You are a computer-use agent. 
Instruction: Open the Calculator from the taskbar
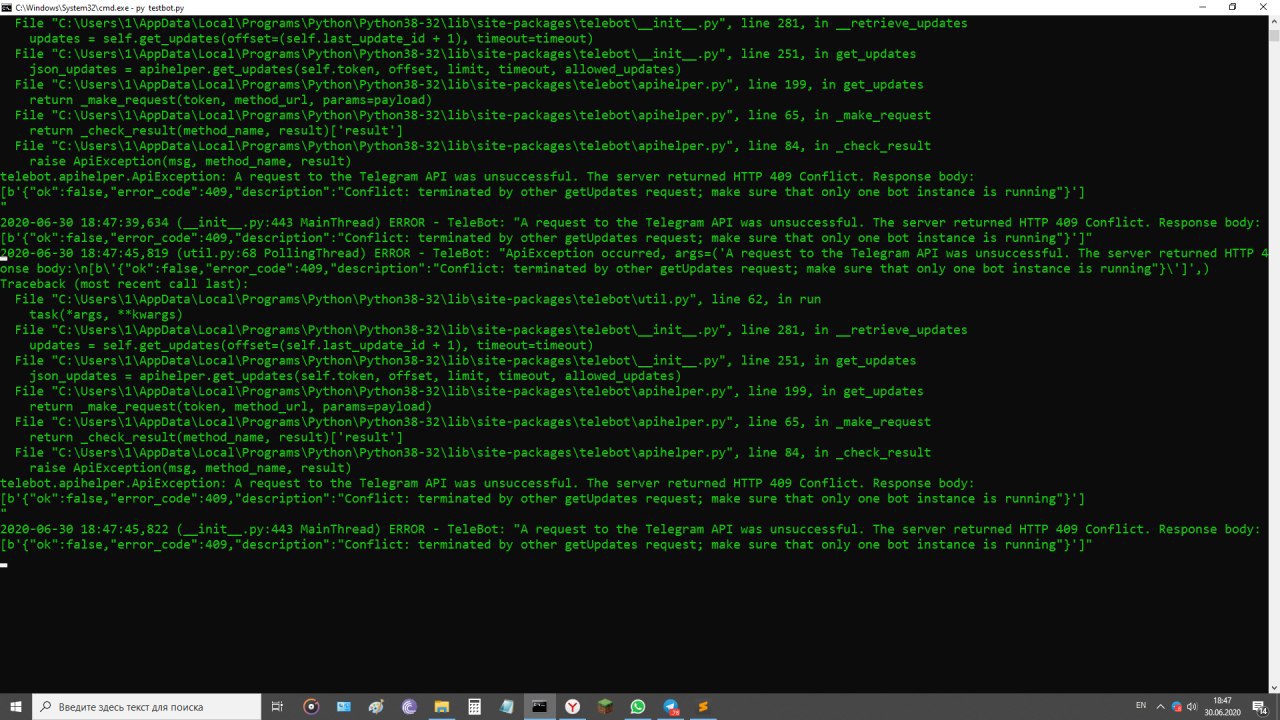click(474, 706)
